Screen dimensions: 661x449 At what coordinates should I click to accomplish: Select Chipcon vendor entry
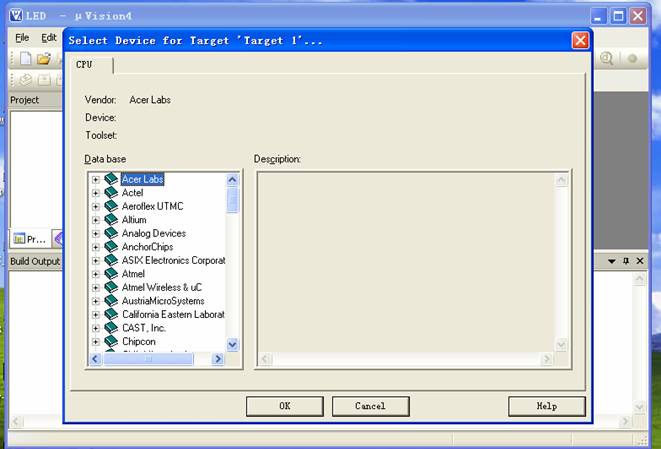(139, 341)
